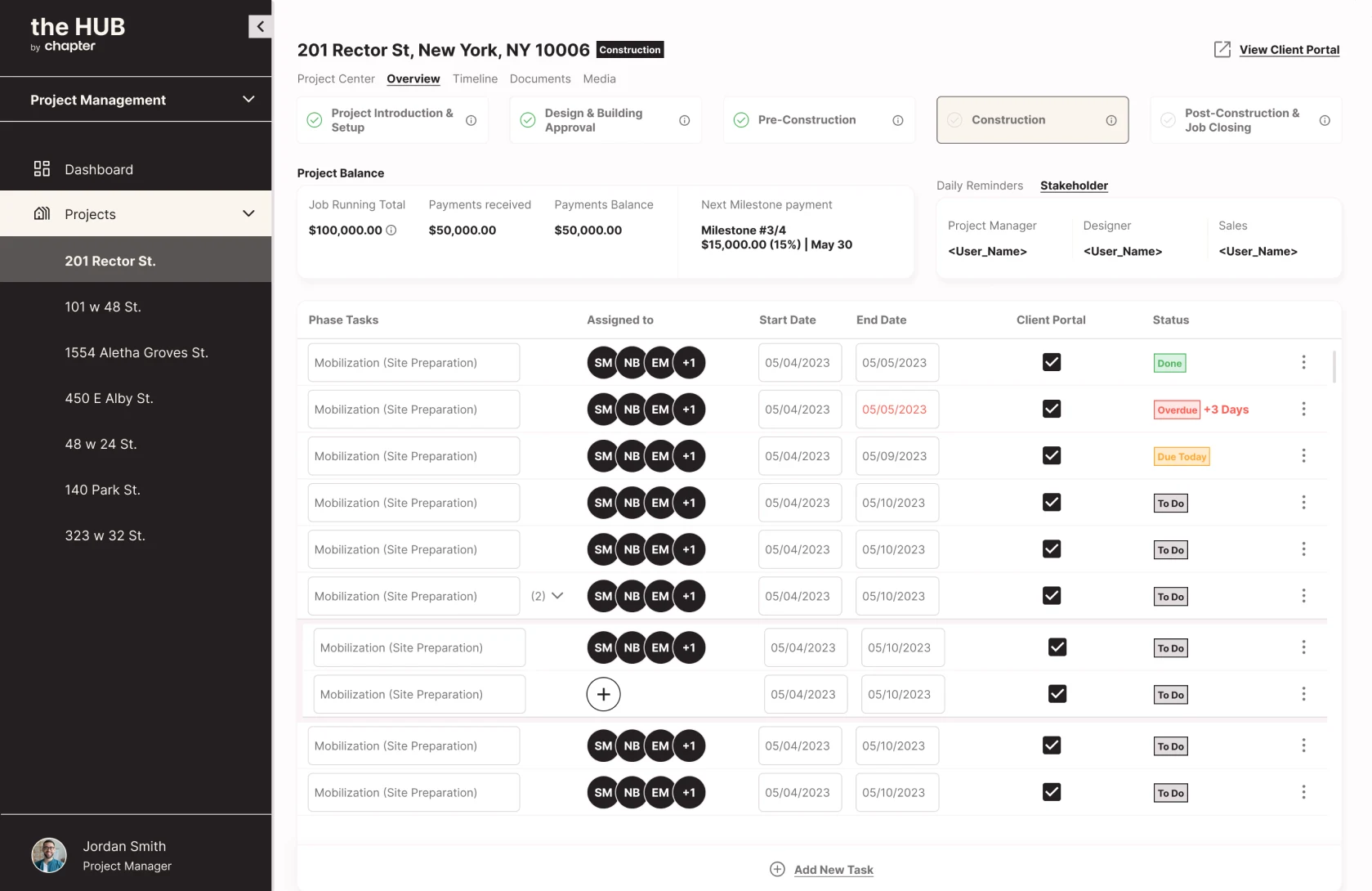
Task: Click the red 05/05/2023 end date field
Action: pyautogui.click(x=897, y=409)
